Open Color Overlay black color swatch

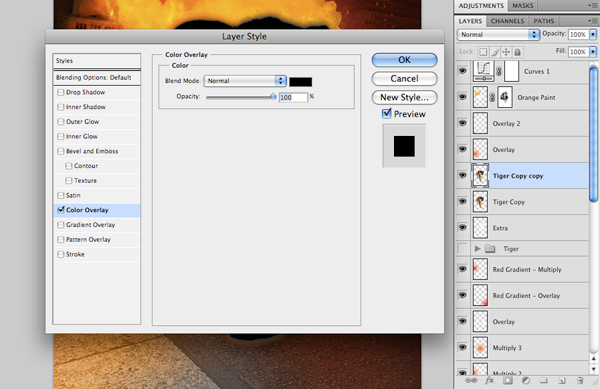tap(300, 81)
